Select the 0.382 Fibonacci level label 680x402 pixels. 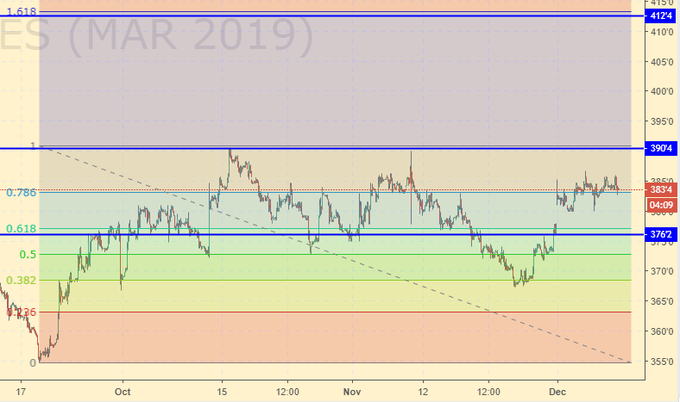(x=20, y=280)
